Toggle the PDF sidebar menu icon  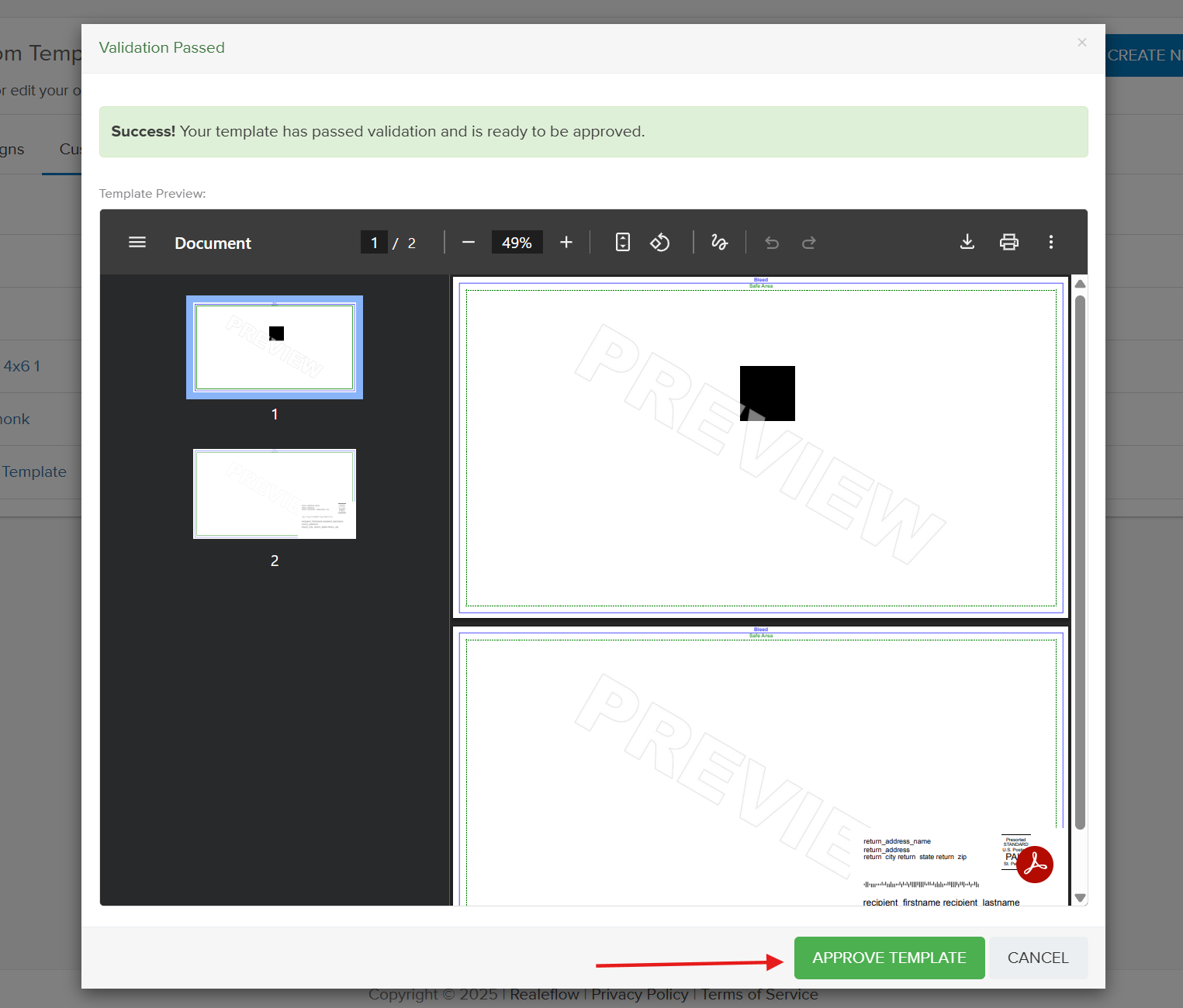pyautogui.click(x=137, y=243)
